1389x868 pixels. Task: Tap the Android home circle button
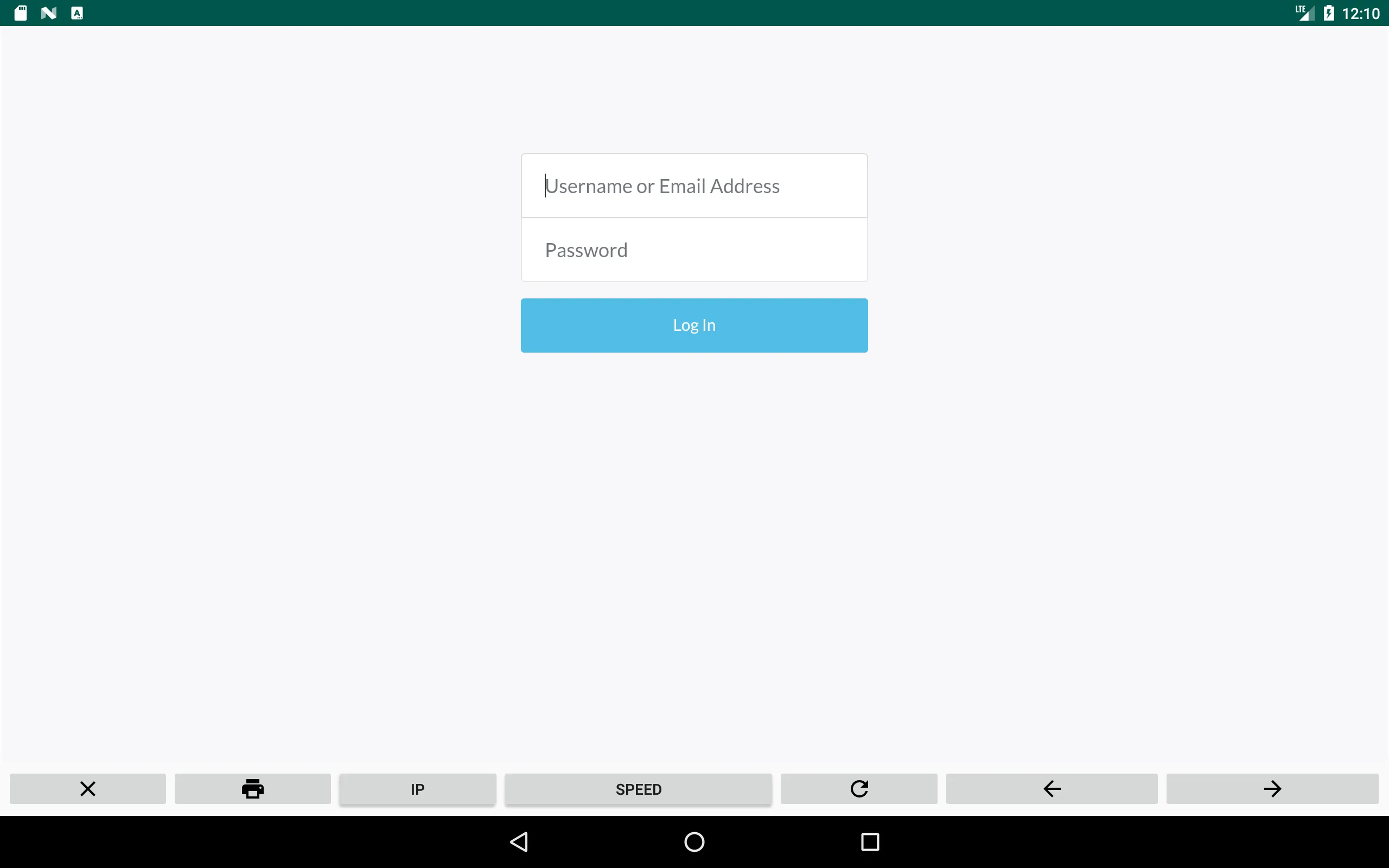694,841
